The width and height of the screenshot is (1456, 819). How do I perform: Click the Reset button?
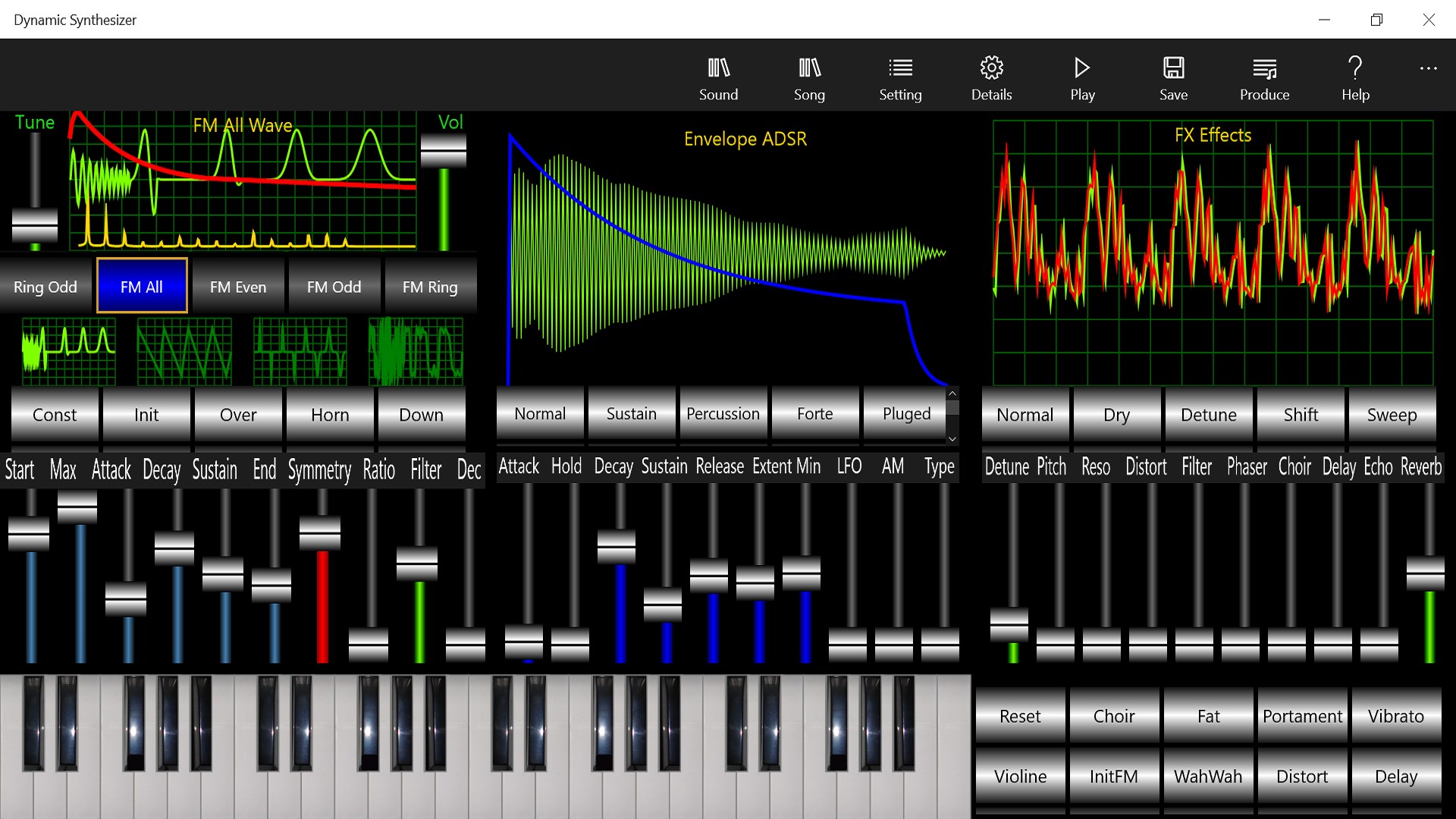click(1020, 716)
